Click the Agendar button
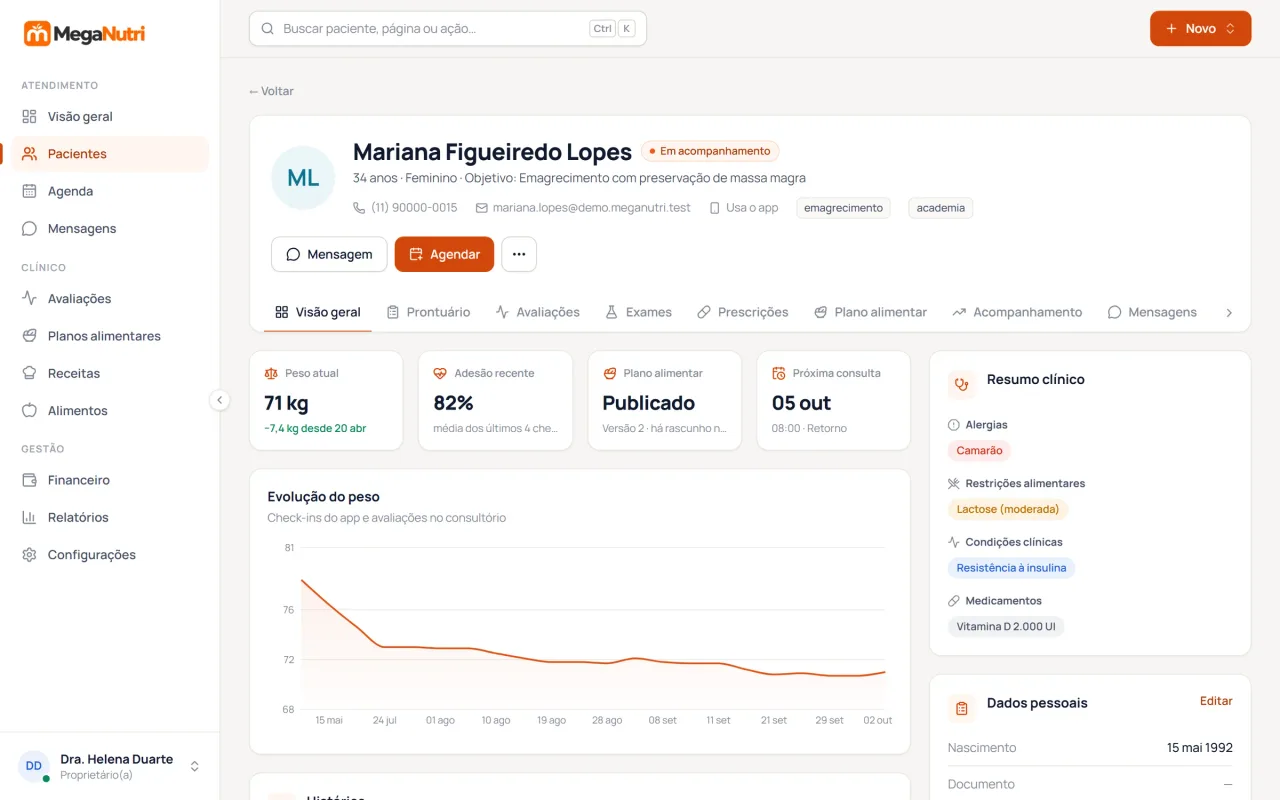 coord(444,254)
